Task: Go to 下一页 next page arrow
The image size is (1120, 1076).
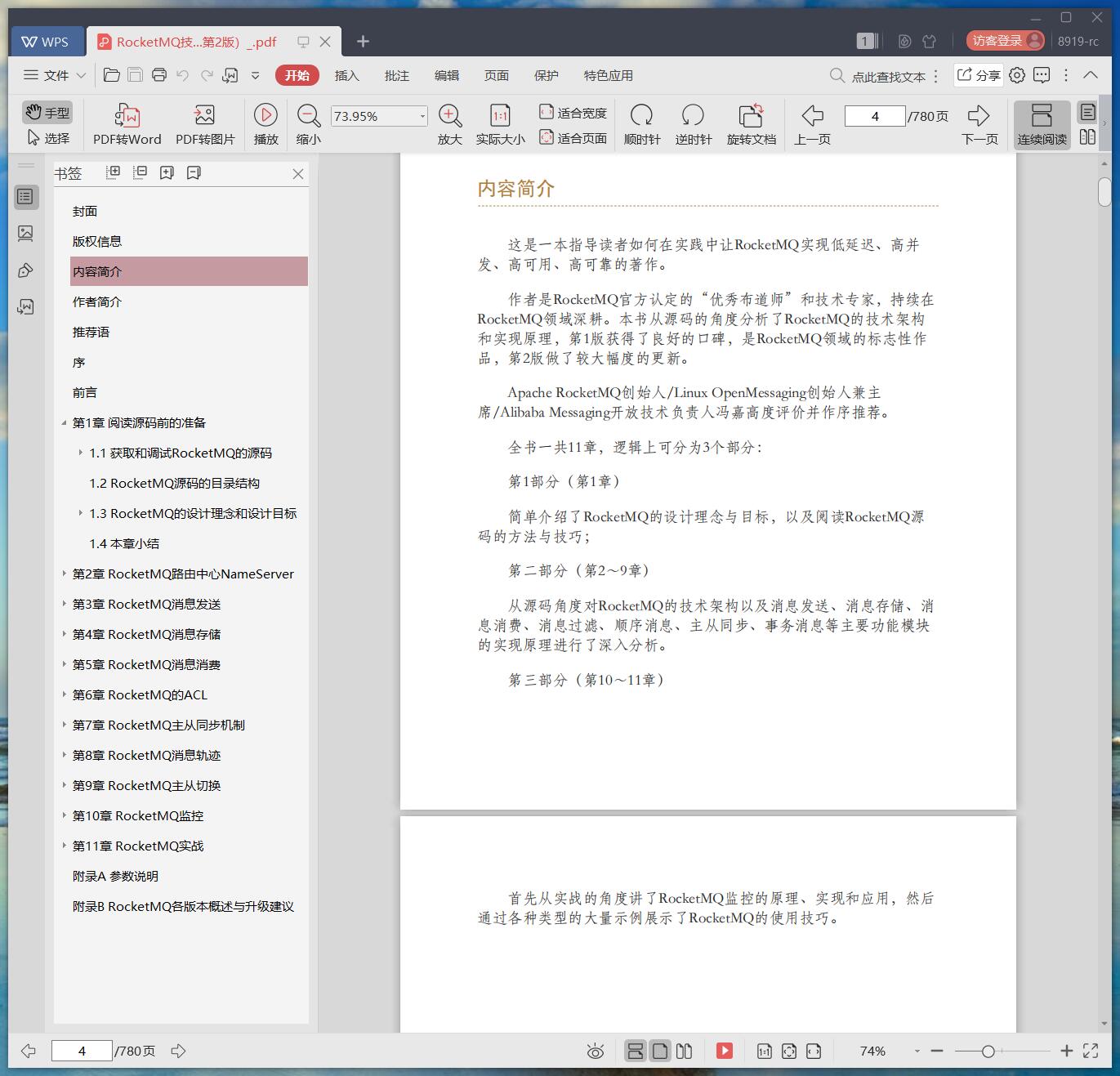Action: point(979,115)
